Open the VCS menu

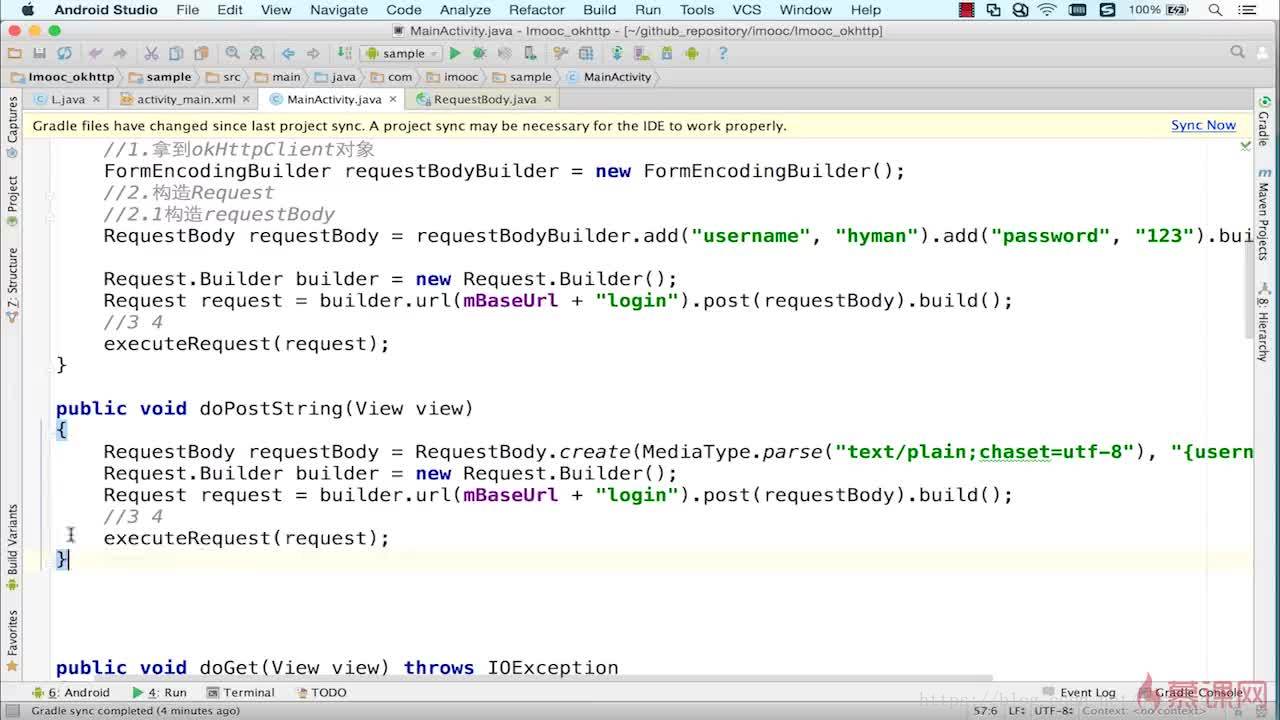pos(746,10)
